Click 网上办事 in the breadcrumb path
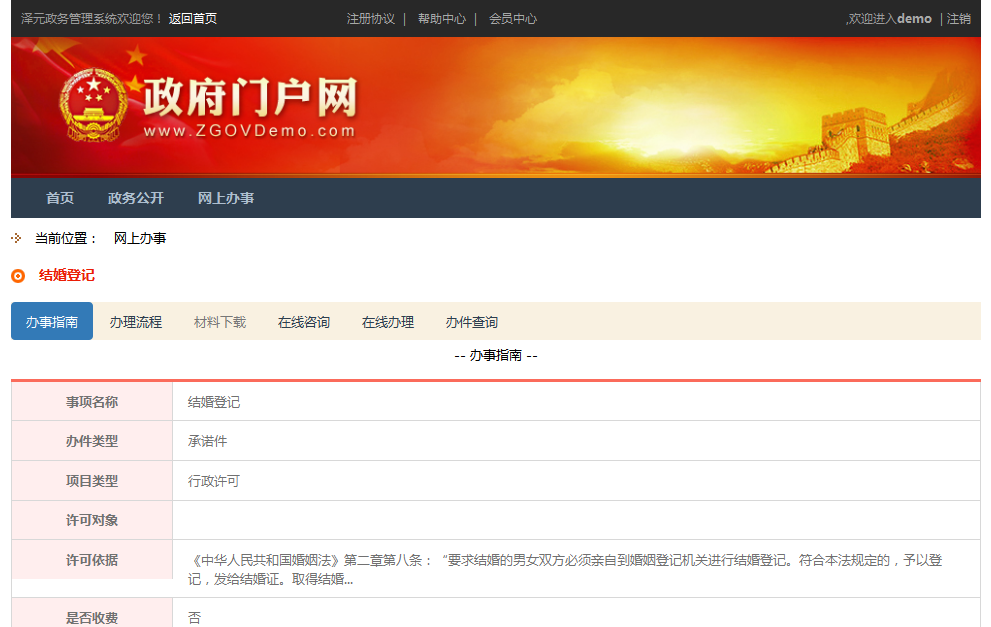This screenshot has width=991, height=627. (x=140, y=238)
